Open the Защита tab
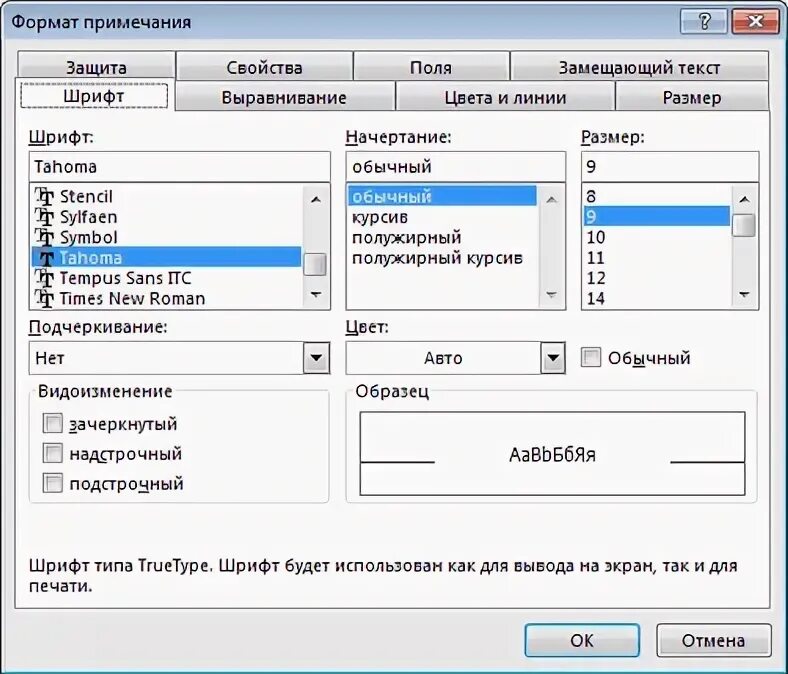 [x=96, y=67]
